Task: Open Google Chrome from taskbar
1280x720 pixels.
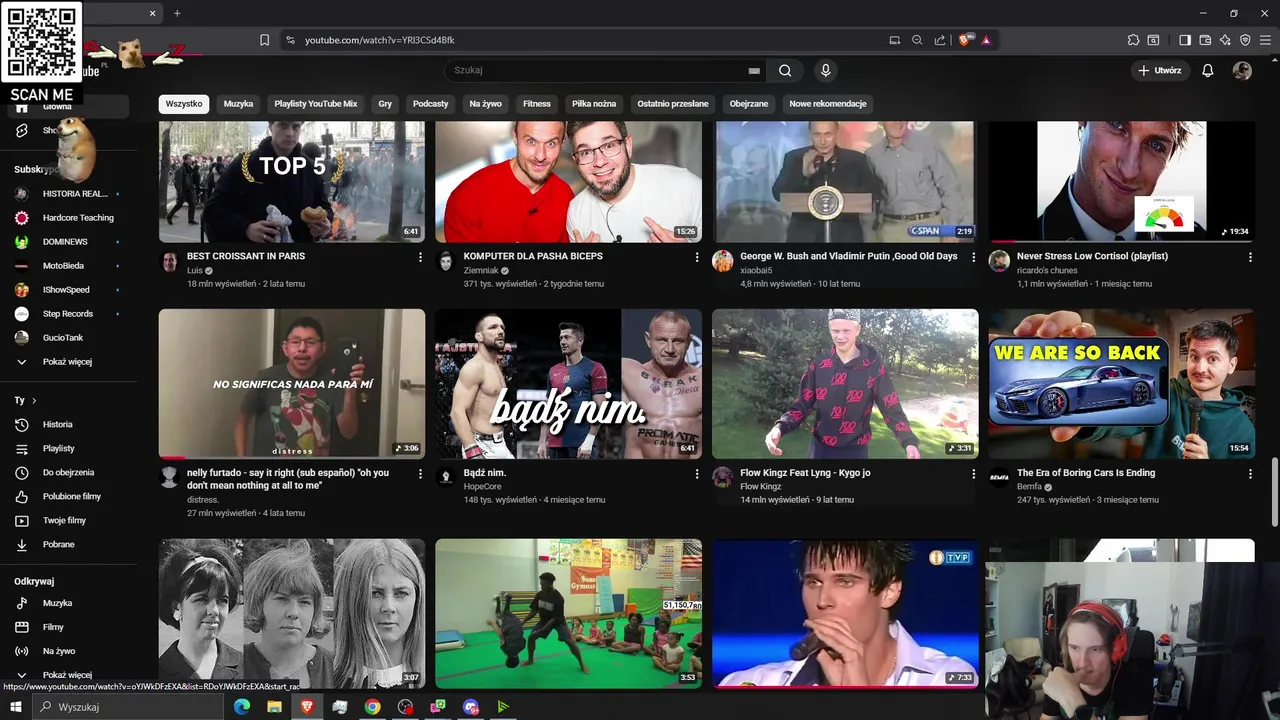Action: point(372,707)
